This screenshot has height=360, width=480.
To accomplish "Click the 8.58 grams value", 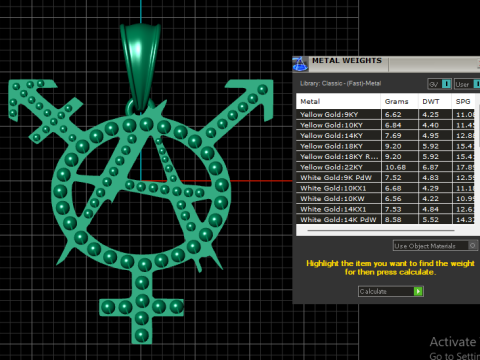I will 393,220.
